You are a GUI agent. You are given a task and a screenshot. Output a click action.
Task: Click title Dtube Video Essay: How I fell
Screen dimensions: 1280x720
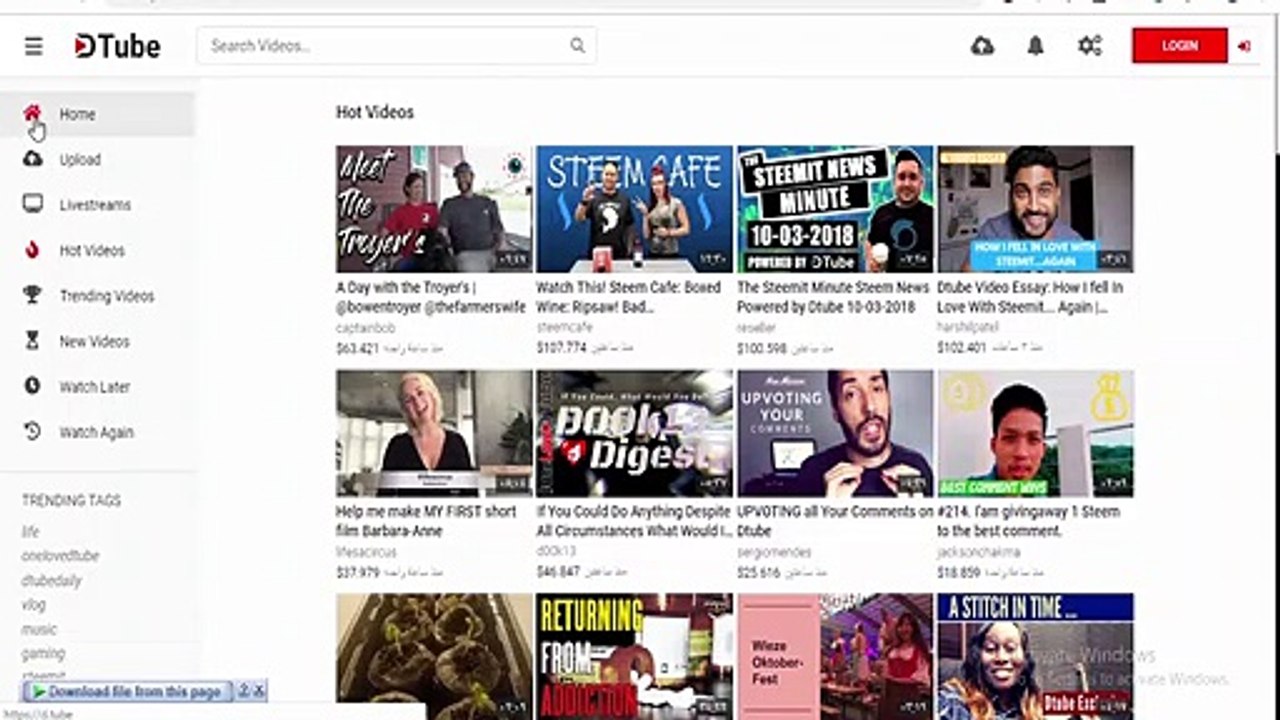click(x=1030, y=297)
